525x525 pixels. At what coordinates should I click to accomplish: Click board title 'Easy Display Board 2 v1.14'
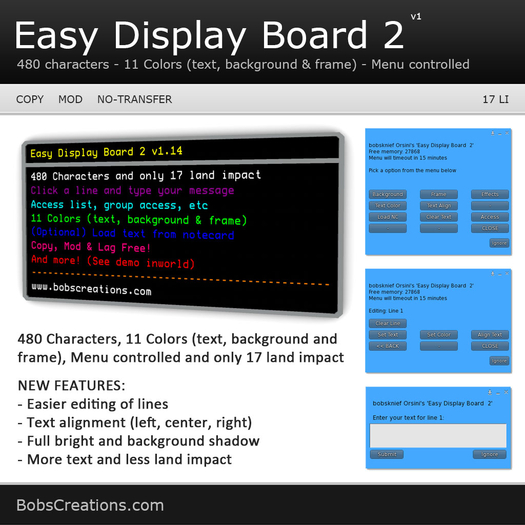[106, 152]
